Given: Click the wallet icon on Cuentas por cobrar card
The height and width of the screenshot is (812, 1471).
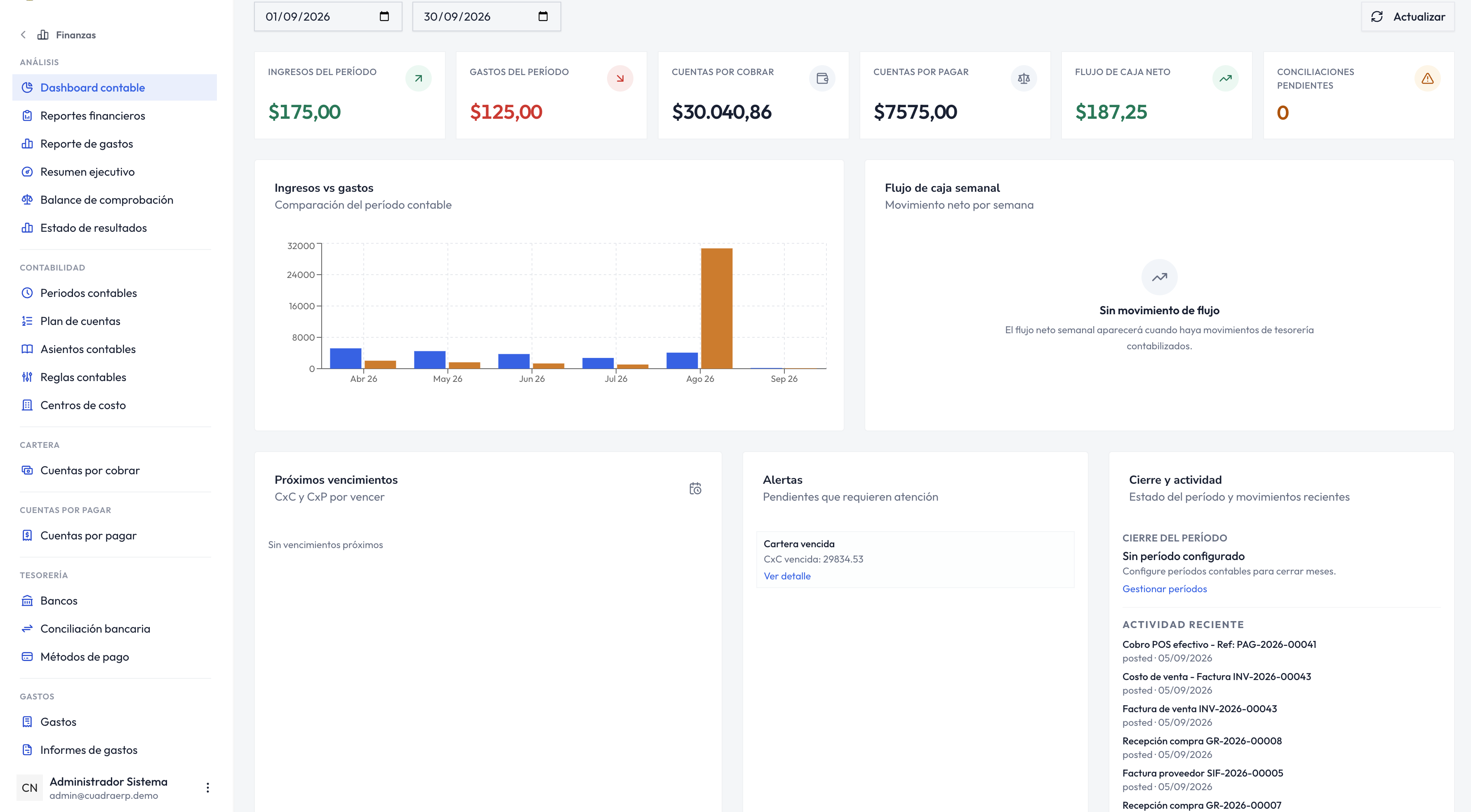Looking at the screenshot, I should 822,78.
